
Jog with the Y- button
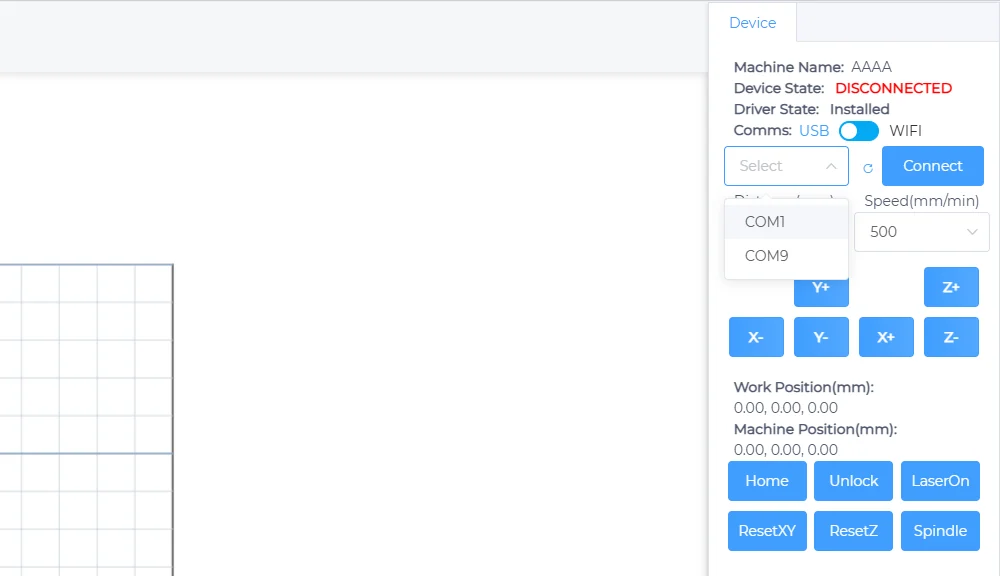click(821, 337)
